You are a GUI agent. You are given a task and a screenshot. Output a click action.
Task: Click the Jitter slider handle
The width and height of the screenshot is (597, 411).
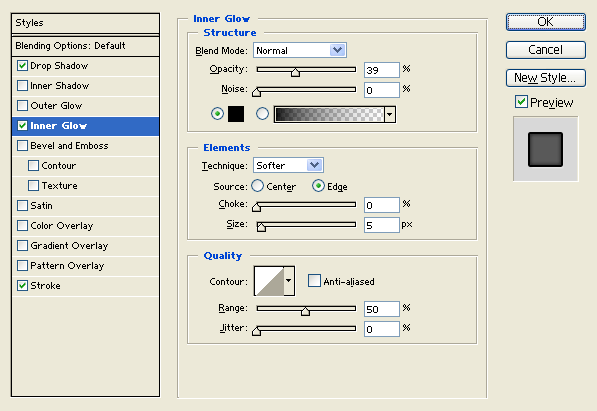[x=257, y=331]
